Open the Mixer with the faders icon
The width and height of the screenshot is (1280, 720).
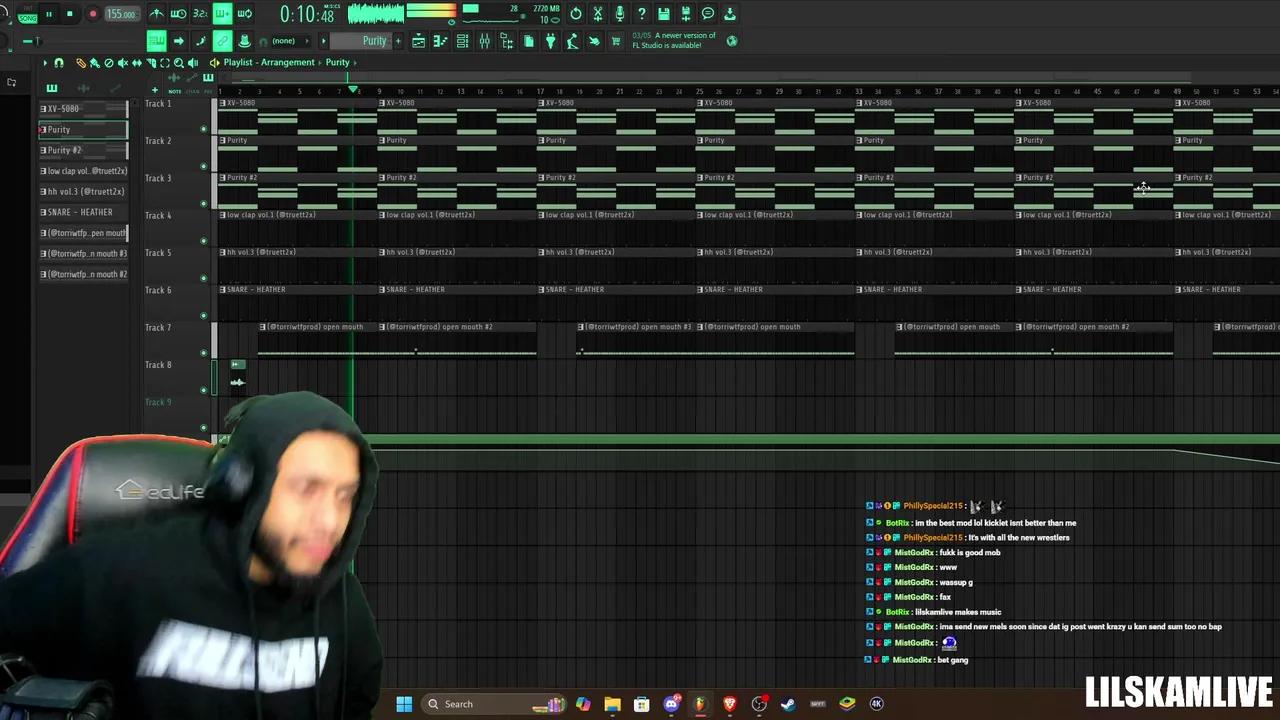pyautogui.click(x=486, y=41)
